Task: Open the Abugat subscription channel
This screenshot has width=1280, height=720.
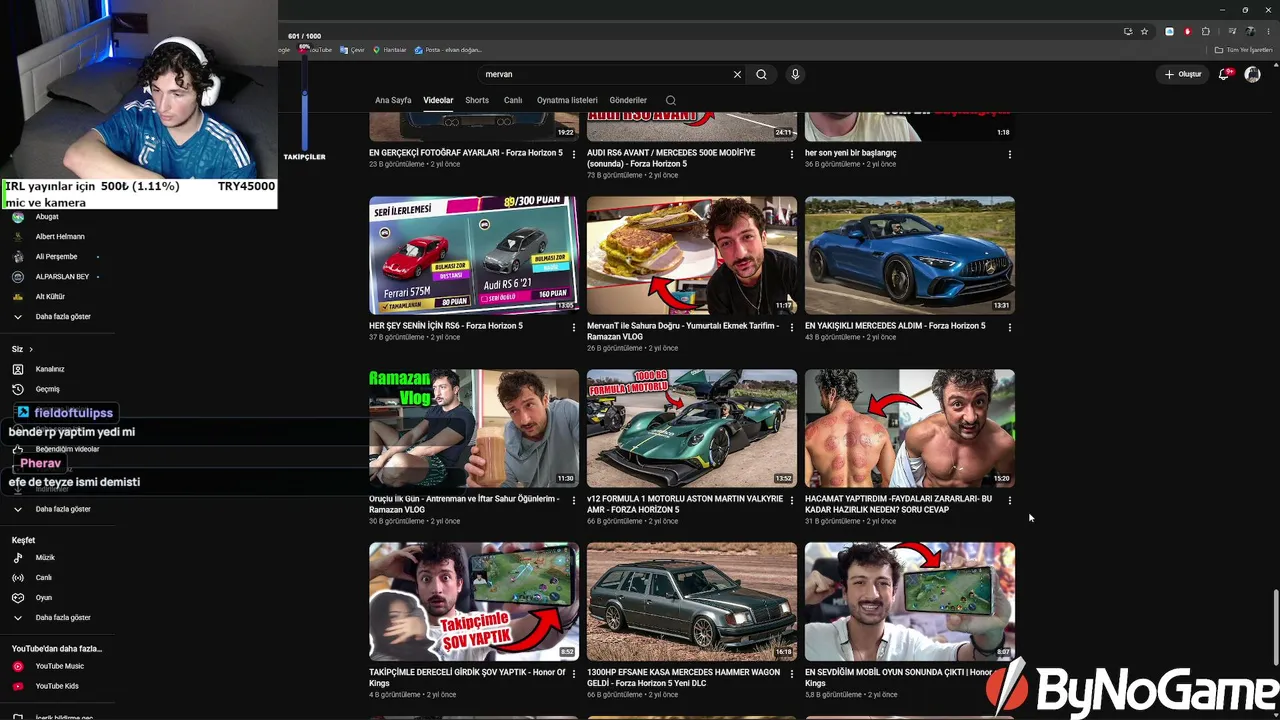Action: coord(47,217)
